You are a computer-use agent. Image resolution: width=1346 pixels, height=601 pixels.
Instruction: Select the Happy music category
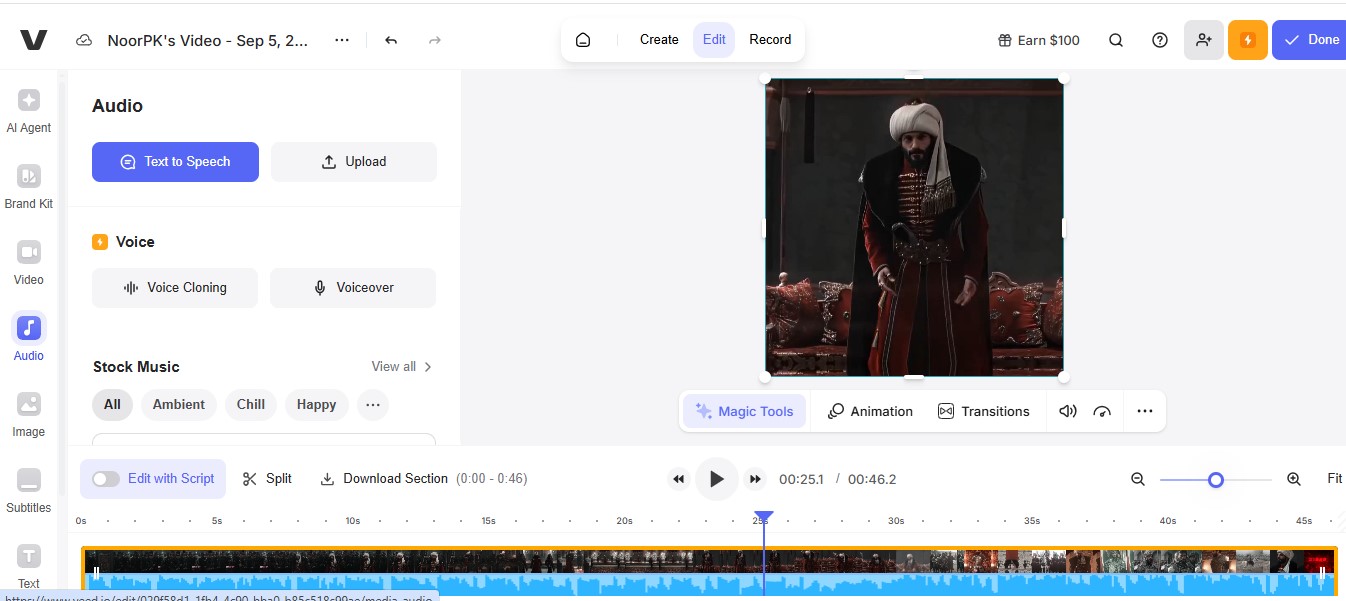pos(316,404)
